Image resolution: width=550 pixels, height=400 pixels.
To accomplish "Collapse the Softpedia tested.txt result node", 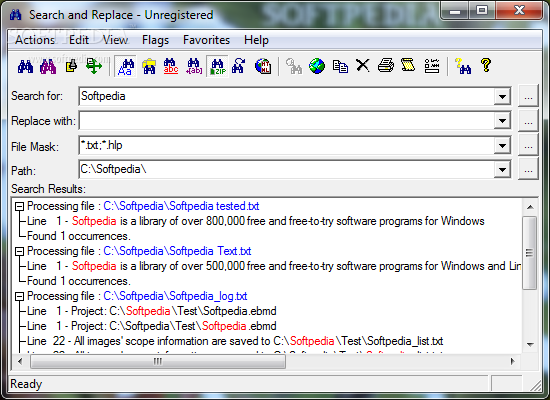I will (x=20, y=206).
